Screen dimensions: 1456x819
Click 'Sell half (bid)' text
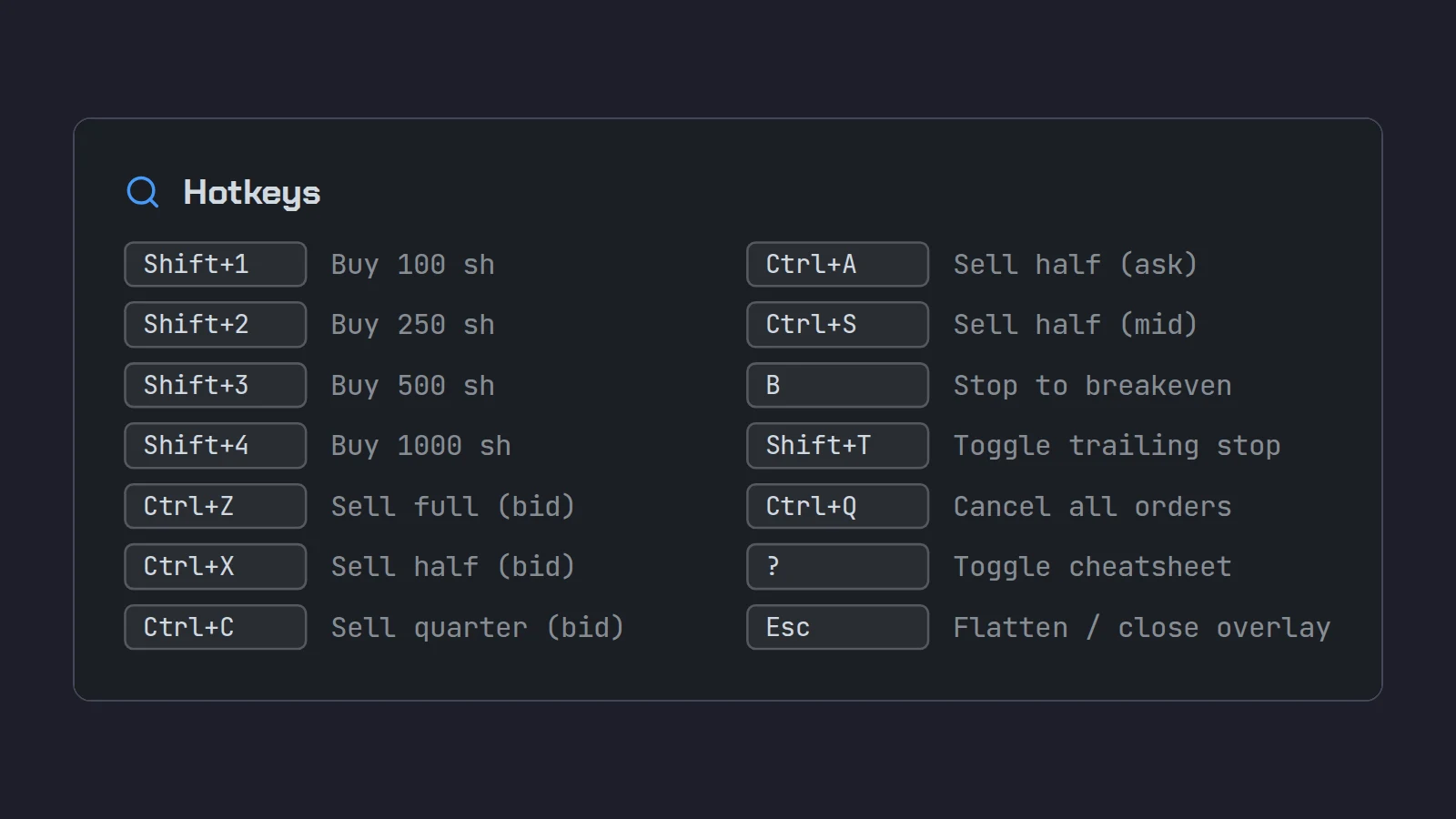coord(453,567)
